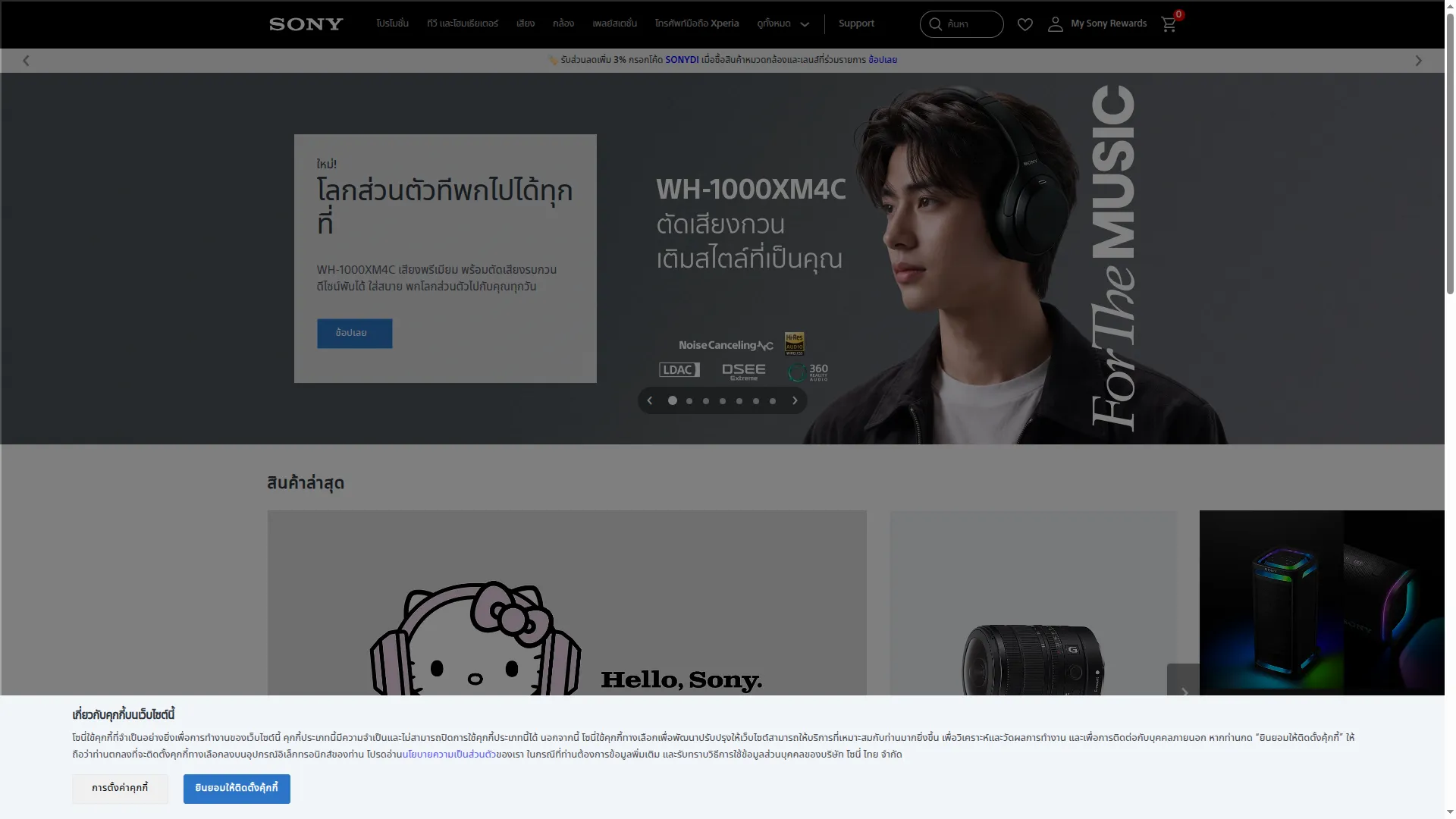1456x819 pixels.
Task: Open the shopping cart icon
Action: coord(1169,24)
